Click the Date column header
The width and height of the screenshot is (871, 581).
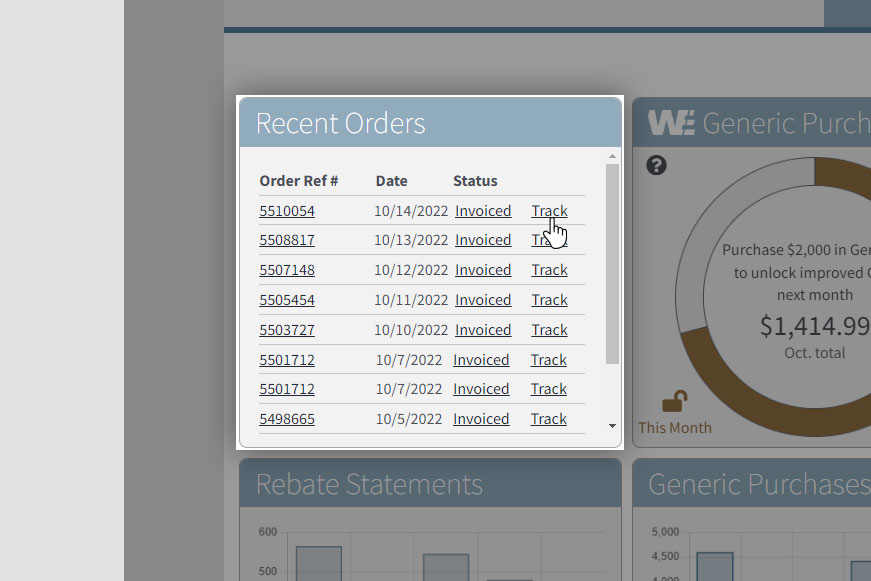pos(392,181)
